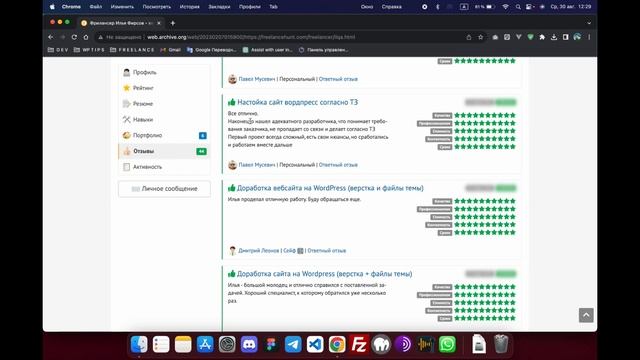Open review titled Настойка сайт вордпресс согласно ТЗ
640x360 pixels.
[x=298, y=102]
